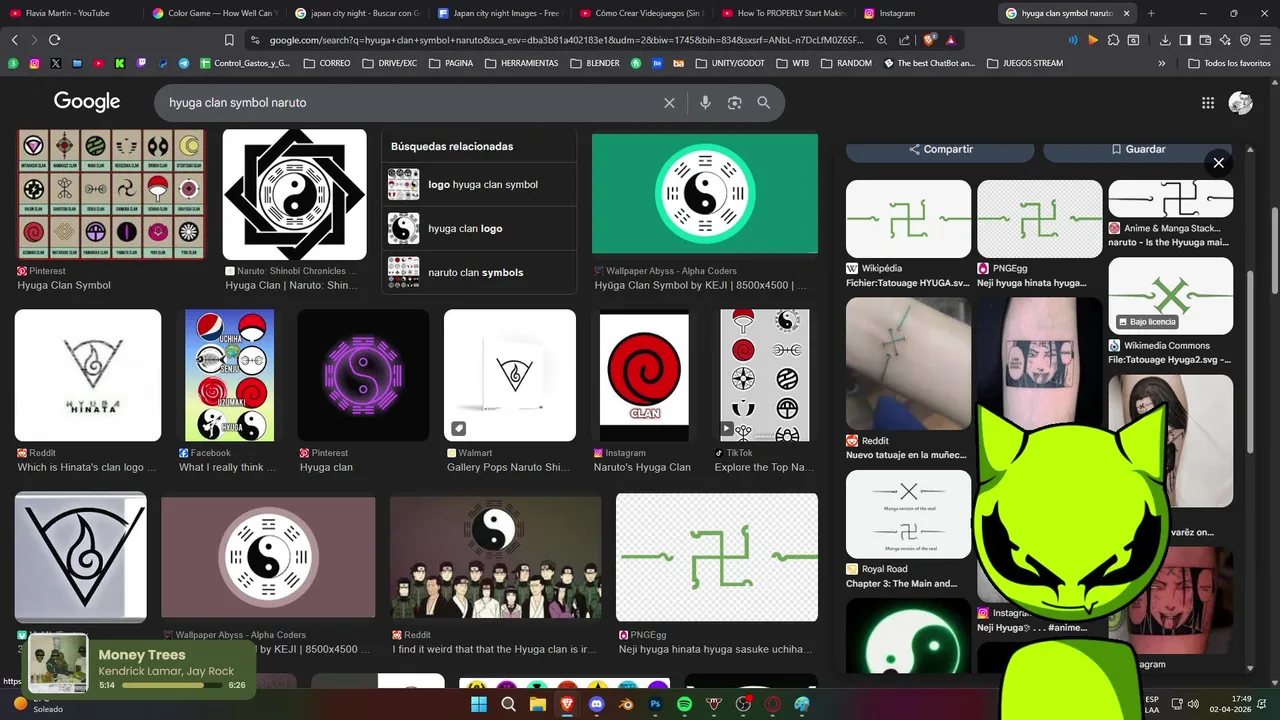1280x720 pixels.
Task: Open Google Lens image search icon
Action: click(x=735, y=103)
